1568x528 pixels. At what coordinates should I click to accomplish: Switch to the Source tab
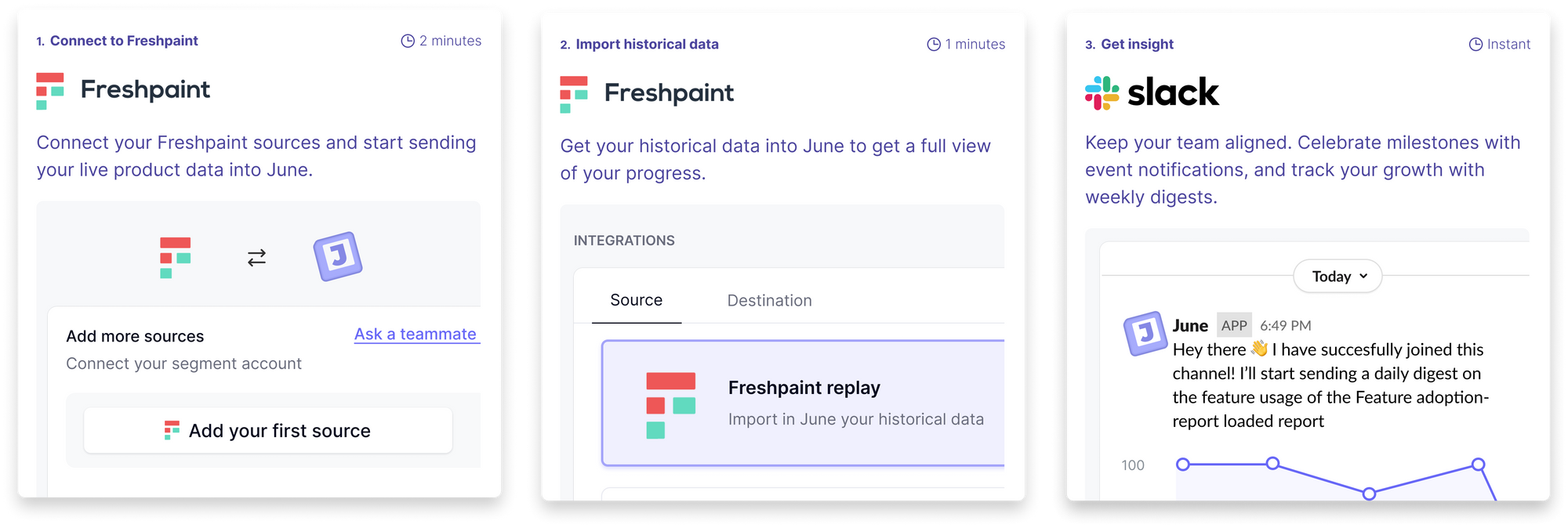click(x=637, y=300)
